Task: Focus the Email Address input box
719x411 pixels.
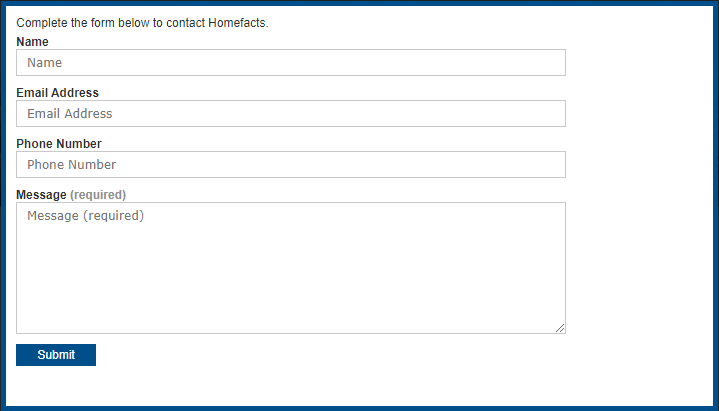Action: pos(291,113)
